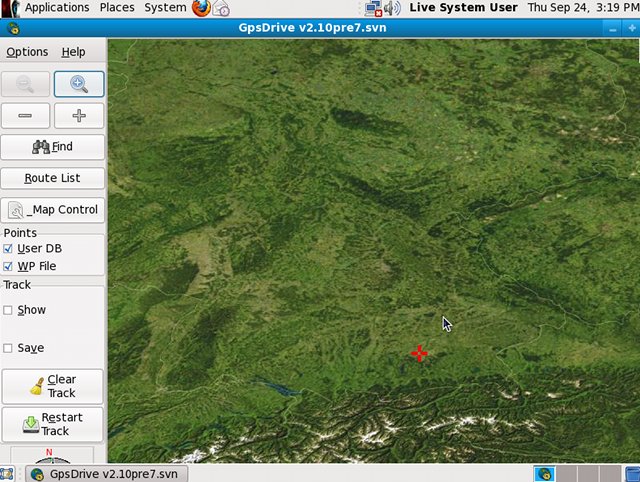Click the clock showing Thu Sep 24
Screen dimensions: 640x482
583,7
